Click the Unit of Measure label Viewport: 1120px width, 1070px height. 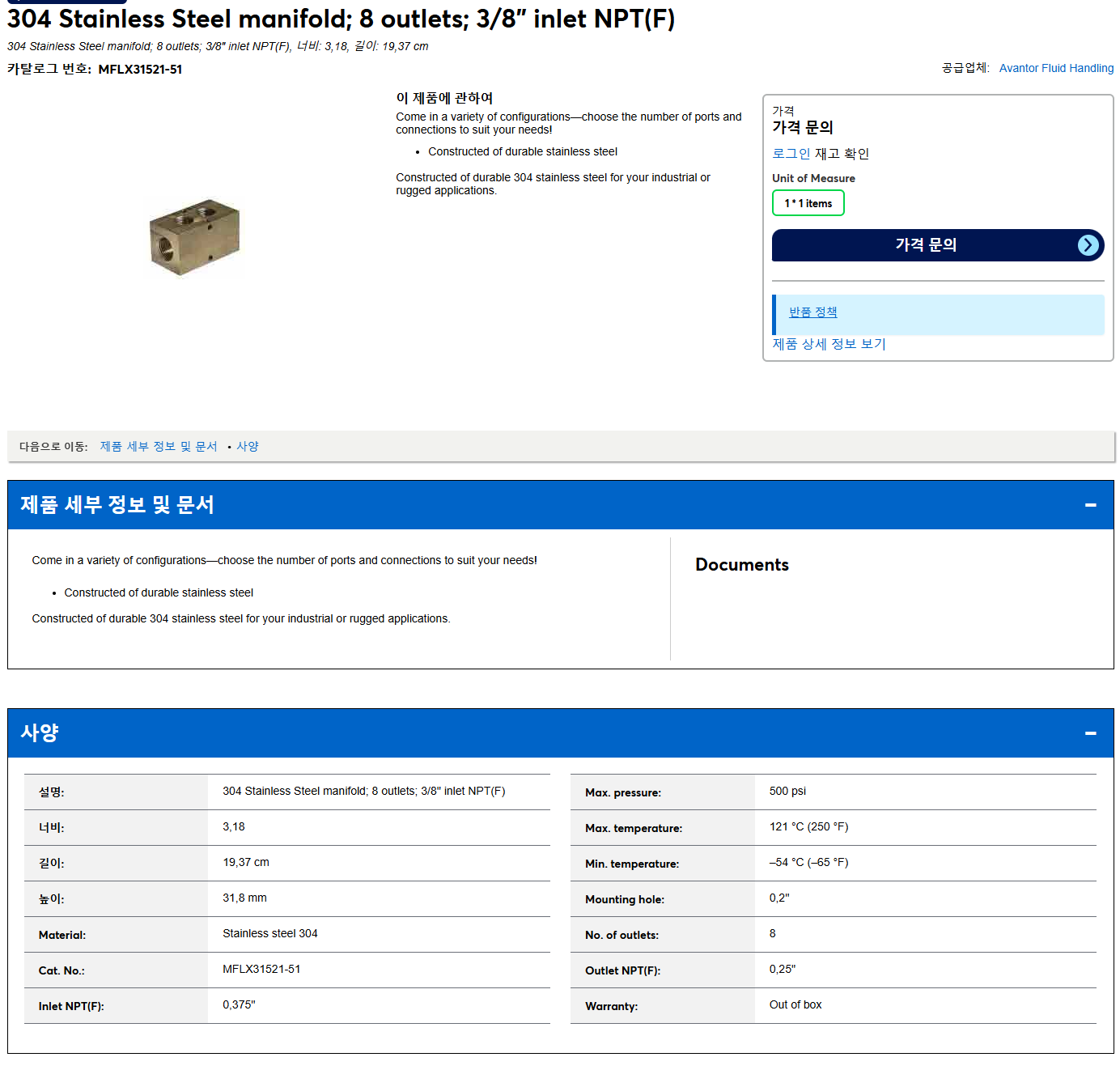[x=813, y=178]
